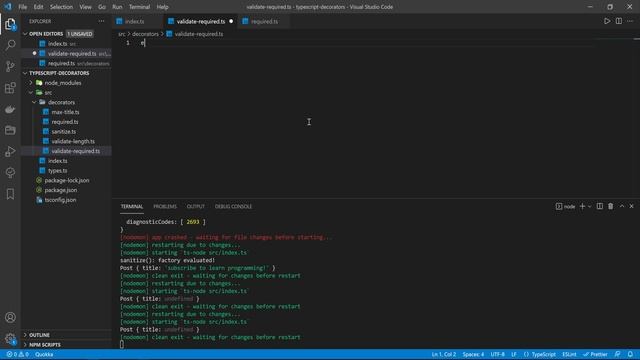Open the Extensions view

click(x=10, y=87)
